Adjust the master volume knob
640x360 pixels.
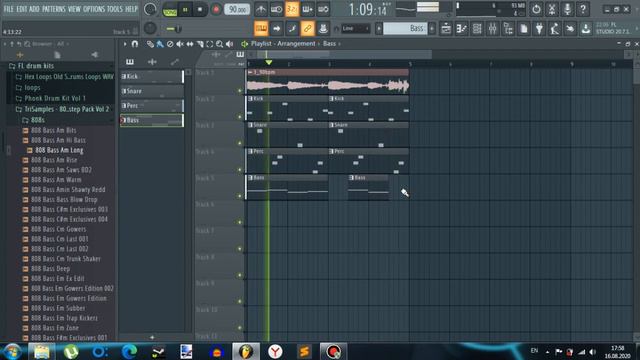(150, 9)
